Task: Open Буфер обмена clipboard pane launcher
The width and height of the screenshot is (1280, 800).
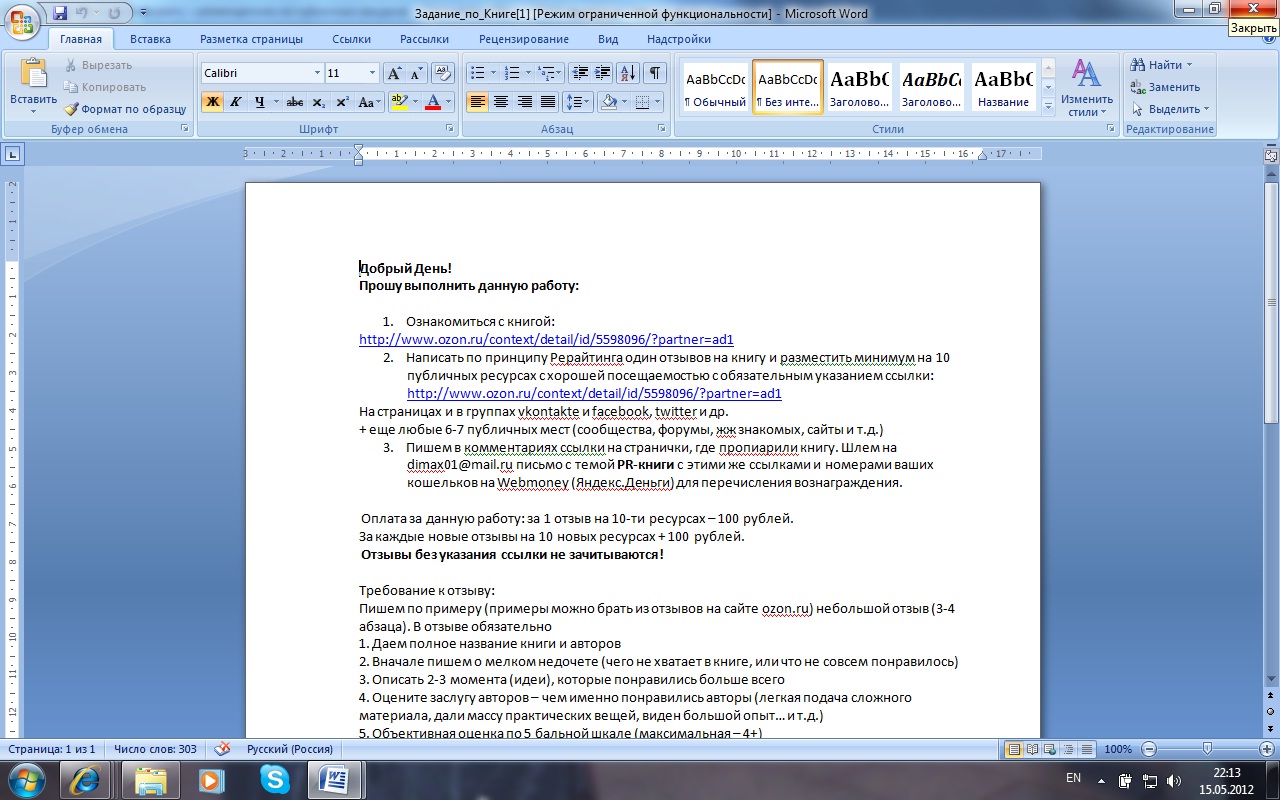Action: [184, 129]
